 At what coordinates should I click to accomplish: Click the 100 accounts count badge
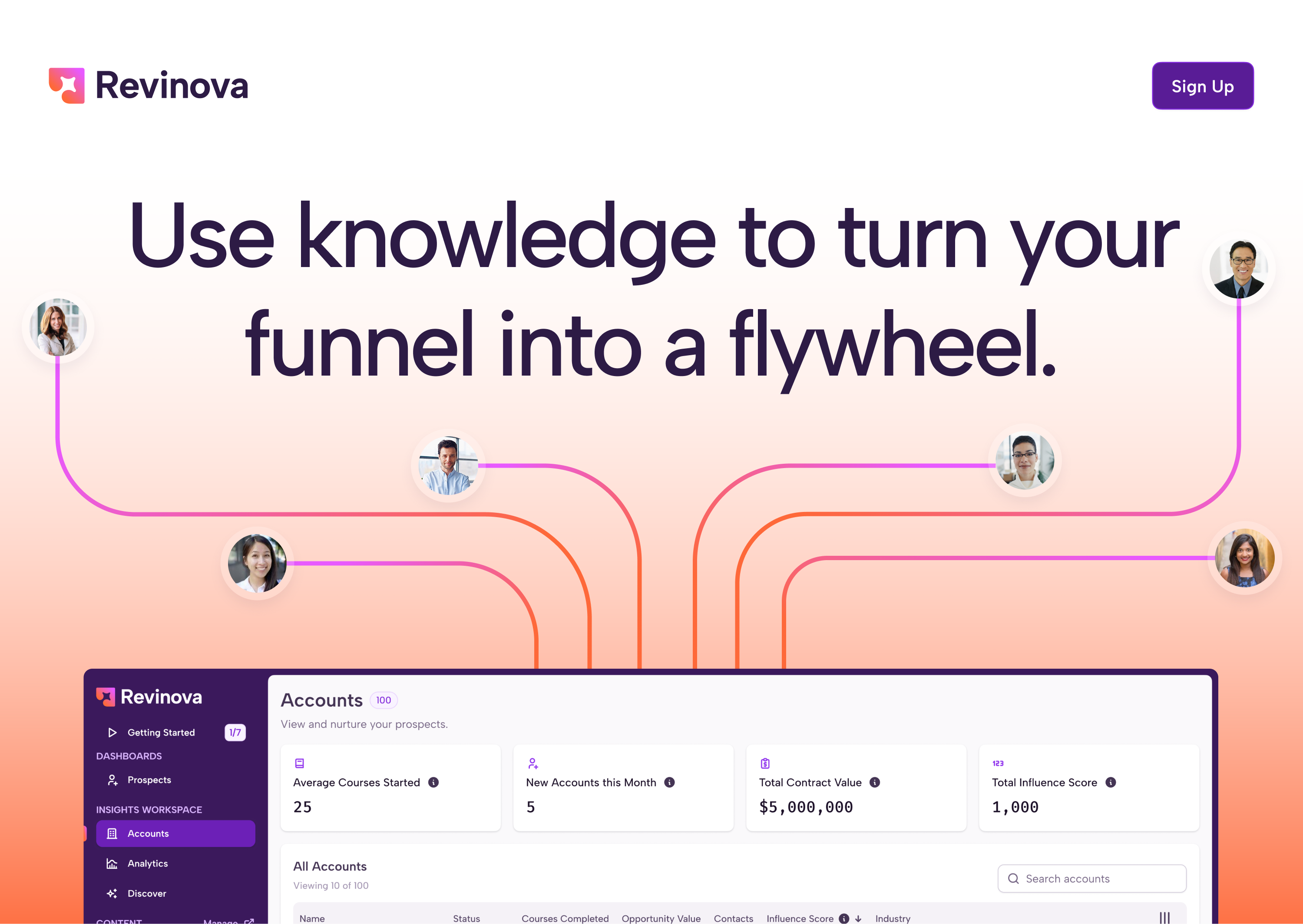click(384, 700)
